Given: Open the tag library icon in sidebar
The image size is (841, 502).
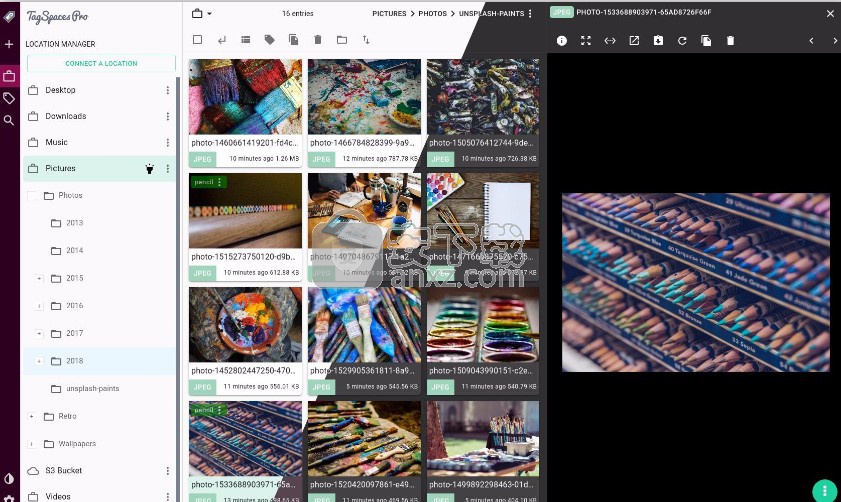Looking at the screenshot, I should (x=9, y=98).
